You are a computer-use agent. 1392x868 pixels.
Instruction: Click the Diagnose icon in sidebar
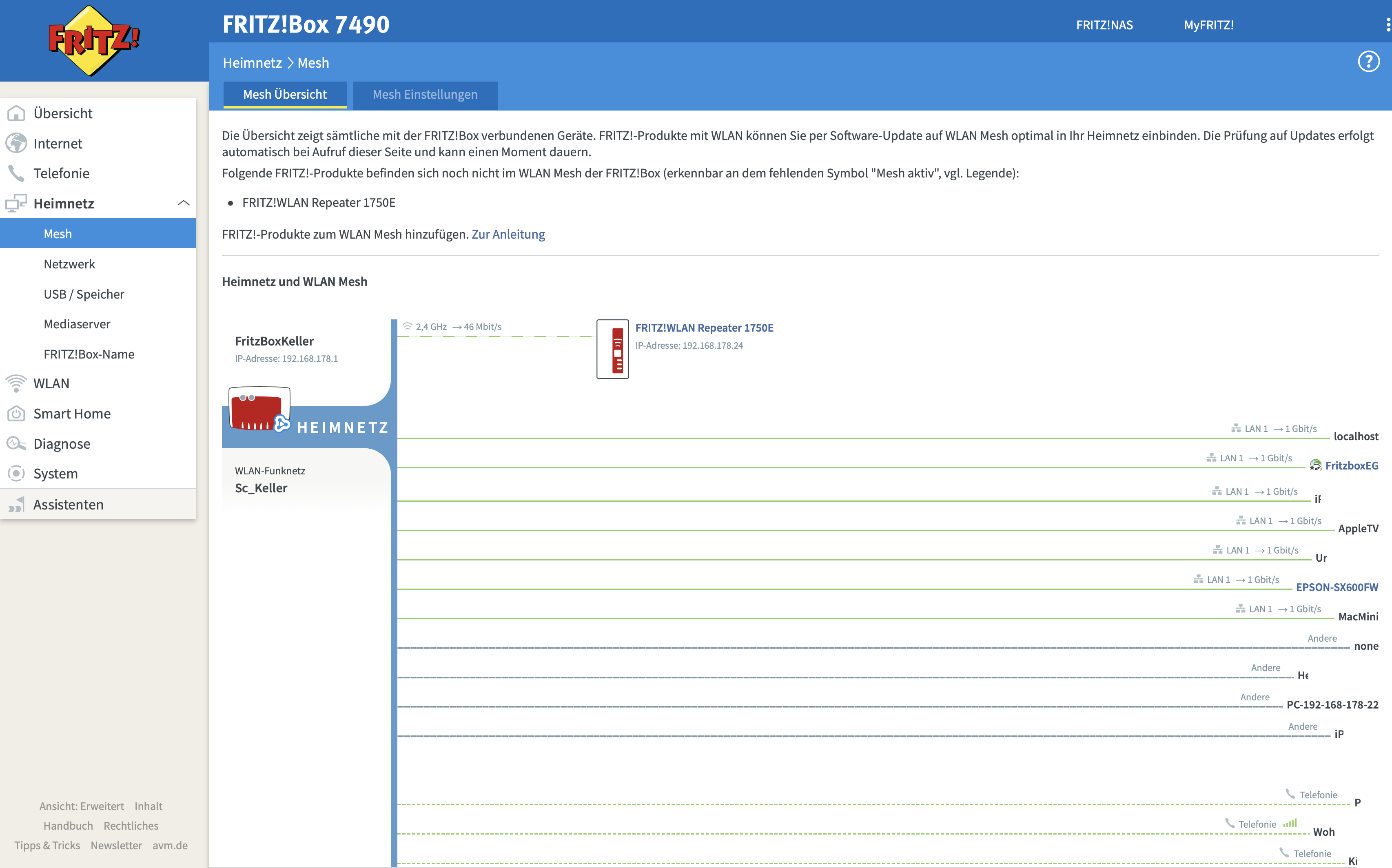coord(16,444)
